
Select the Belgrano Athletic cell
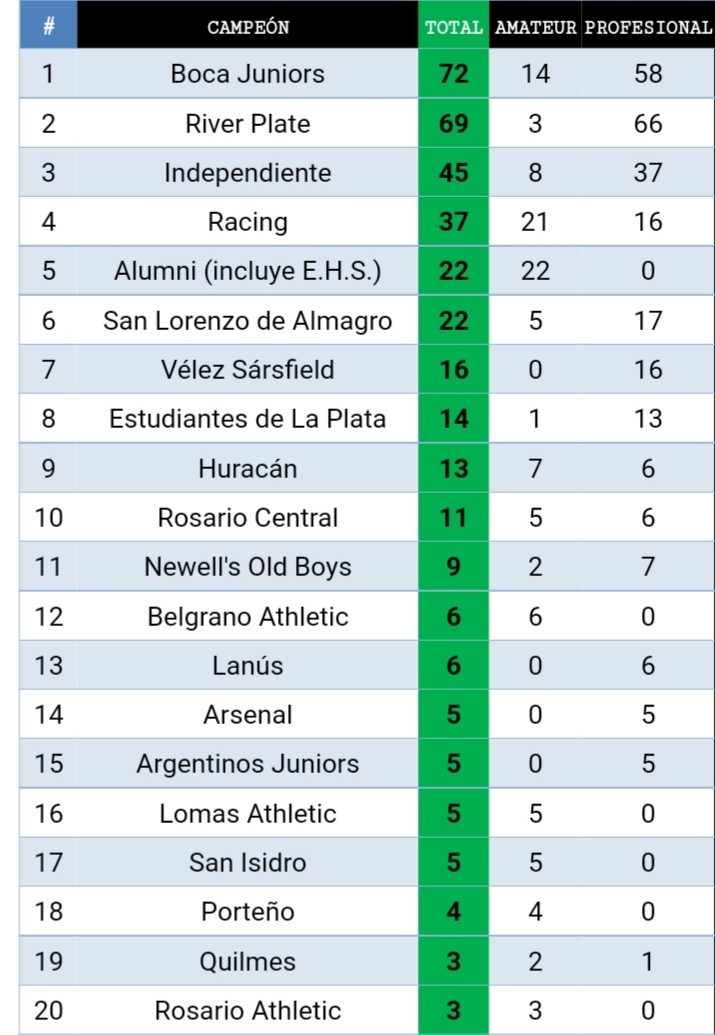[x=248, y=616]
